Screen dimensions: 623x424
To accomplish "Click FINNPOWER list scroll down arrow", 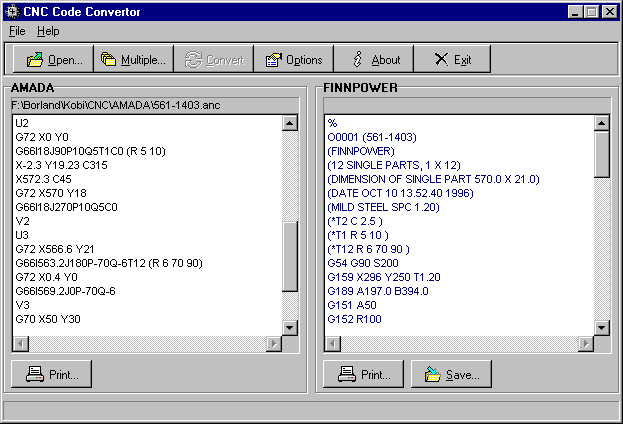I will tap(602, 328).
